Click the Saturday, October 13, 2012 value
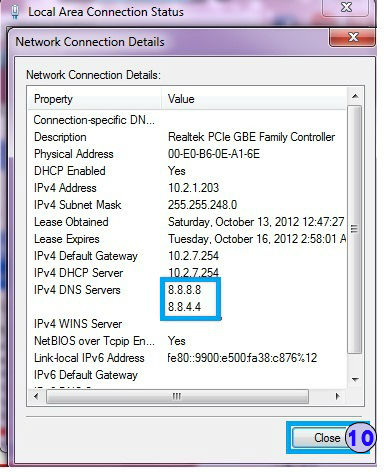The width and height of the screenshot is (384, 472). coord(256,222)
